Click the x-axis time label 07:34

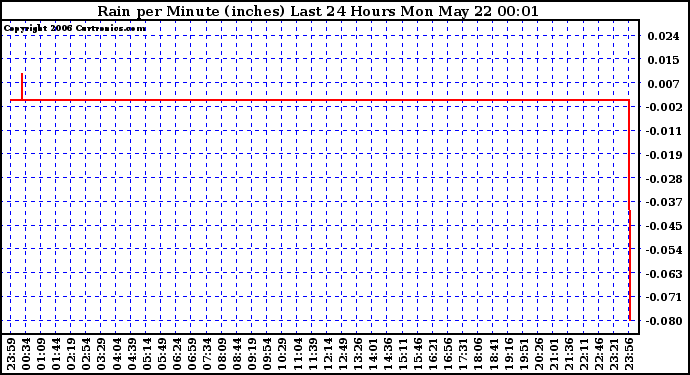coord(207,355)
